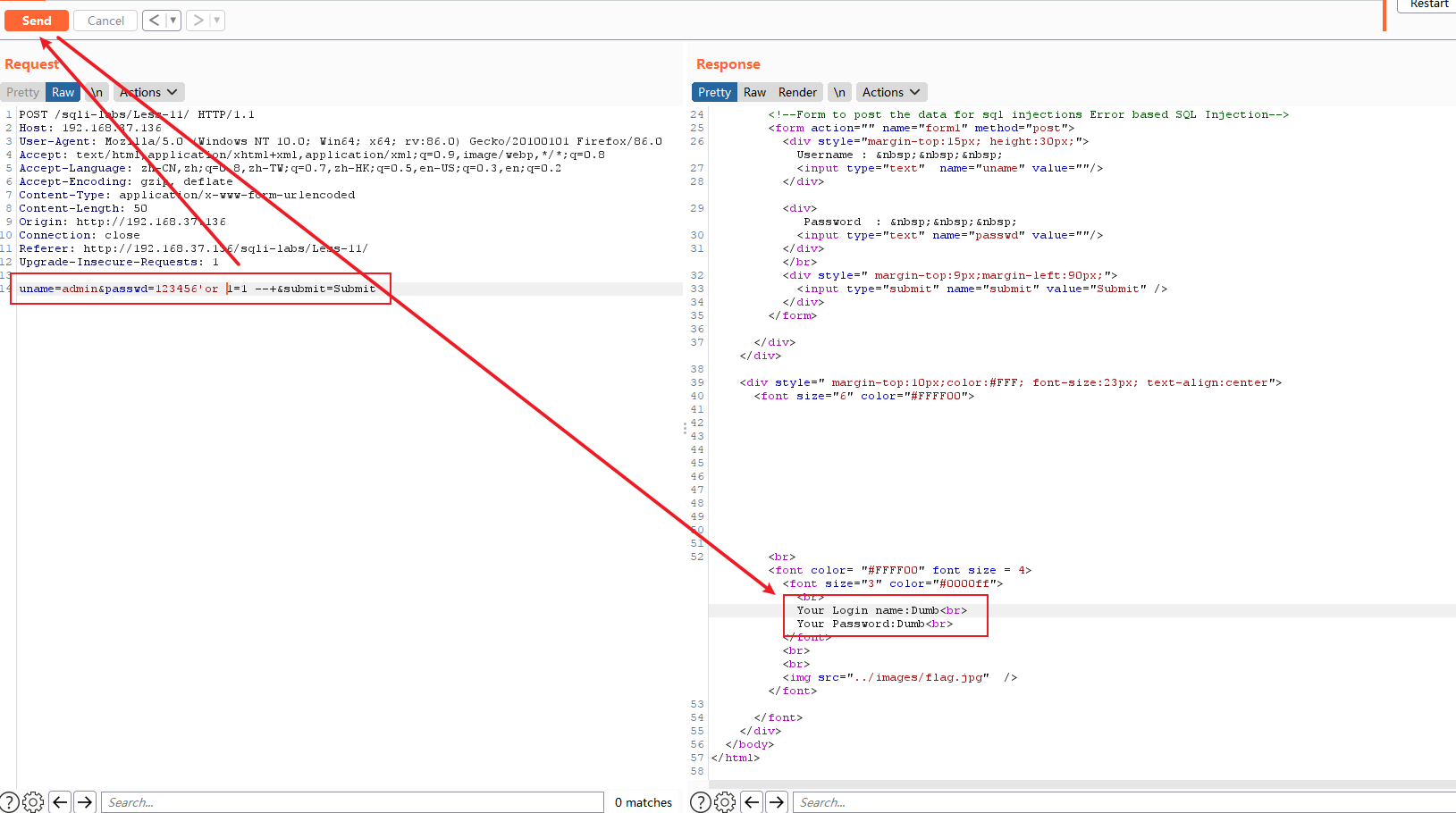Open the Response search settings gear
Image resolution: width=1456 pixels, height=813 pixels.
click(725, 801)
